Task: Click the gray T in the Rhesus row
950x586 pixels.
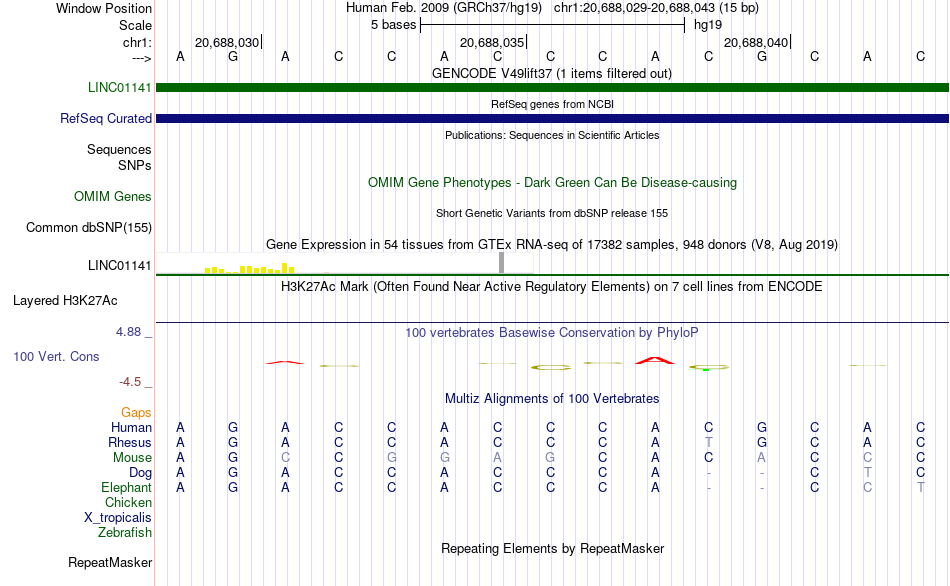Action: click(708, 442)
